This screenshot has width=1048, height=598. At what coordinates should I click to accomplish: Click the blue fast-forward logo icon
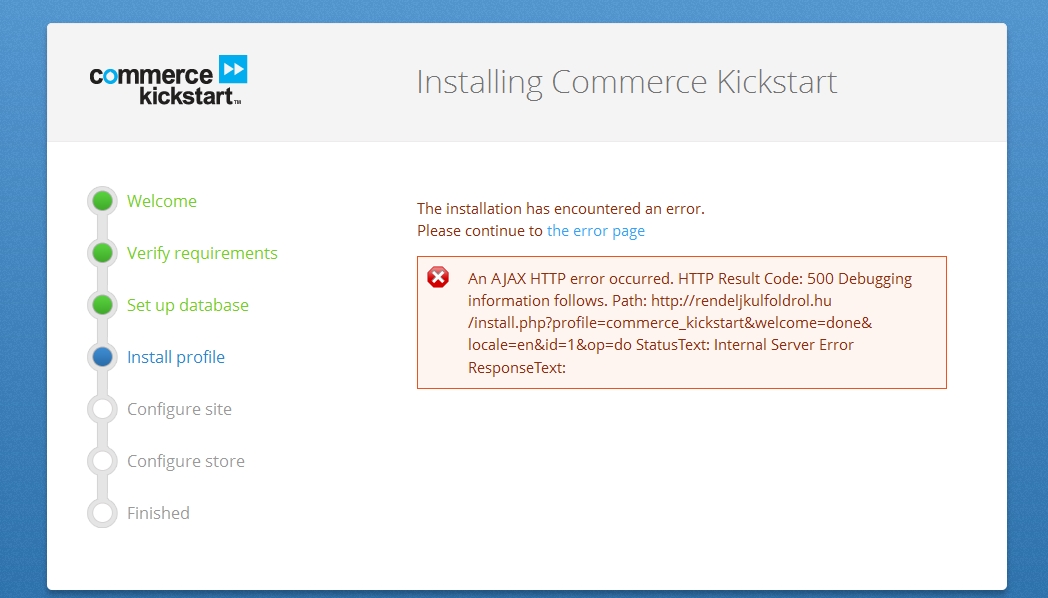point(233,69)
